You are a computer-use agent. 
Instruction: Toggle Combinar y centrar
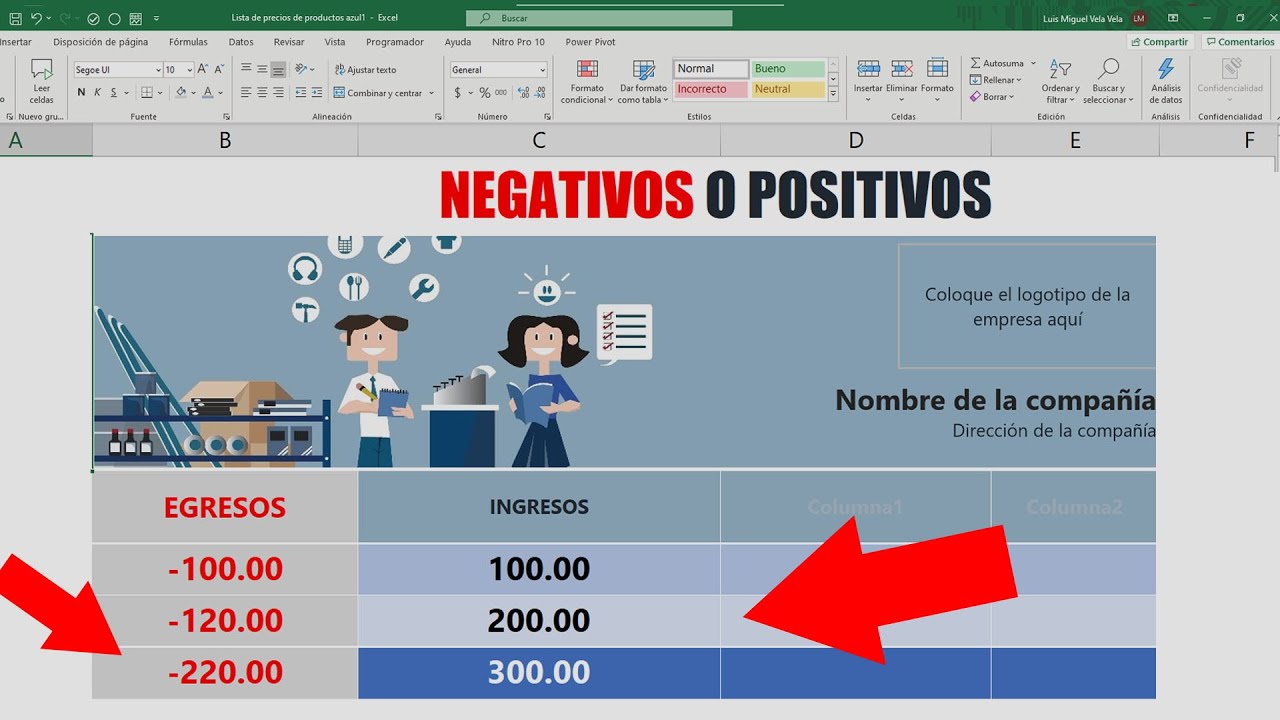click(379, 93)
